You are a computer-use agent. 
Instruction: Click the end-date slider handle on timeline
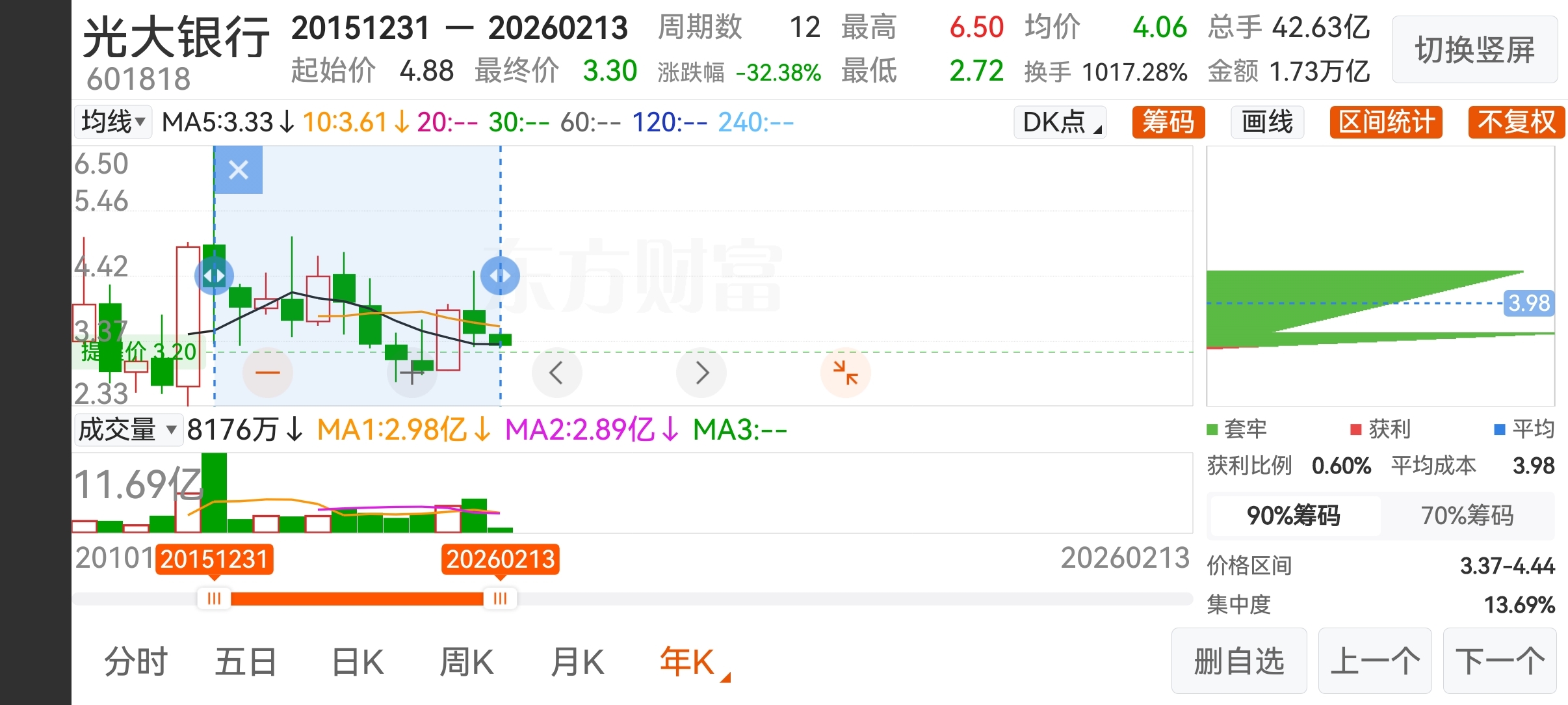500,598
